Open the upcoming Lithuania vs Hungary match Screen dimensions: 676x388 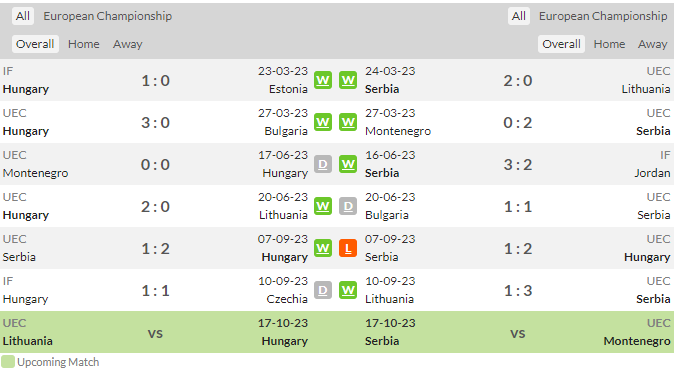[x=155, y=332]
